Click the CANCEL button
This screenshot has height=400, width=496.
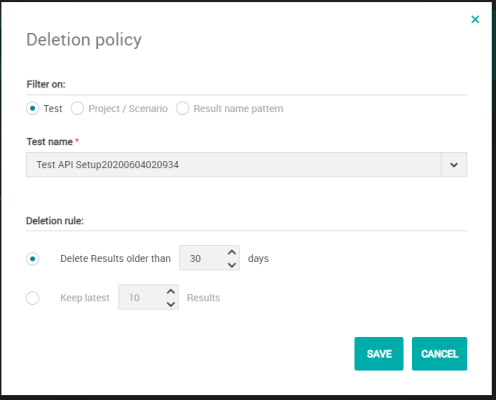[439, 354]
